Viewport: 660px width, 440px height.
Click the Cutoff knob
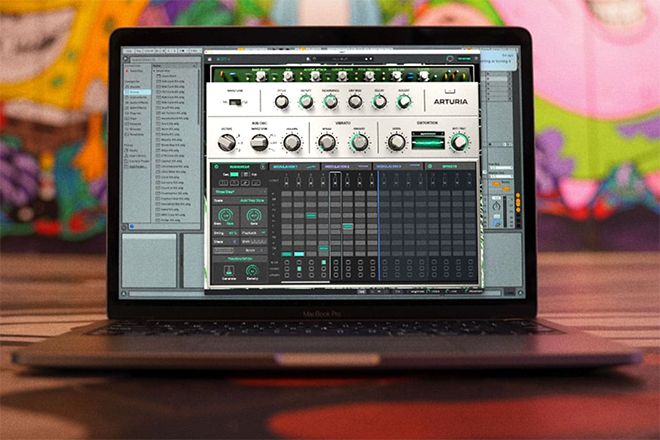(x=306, y=102)
